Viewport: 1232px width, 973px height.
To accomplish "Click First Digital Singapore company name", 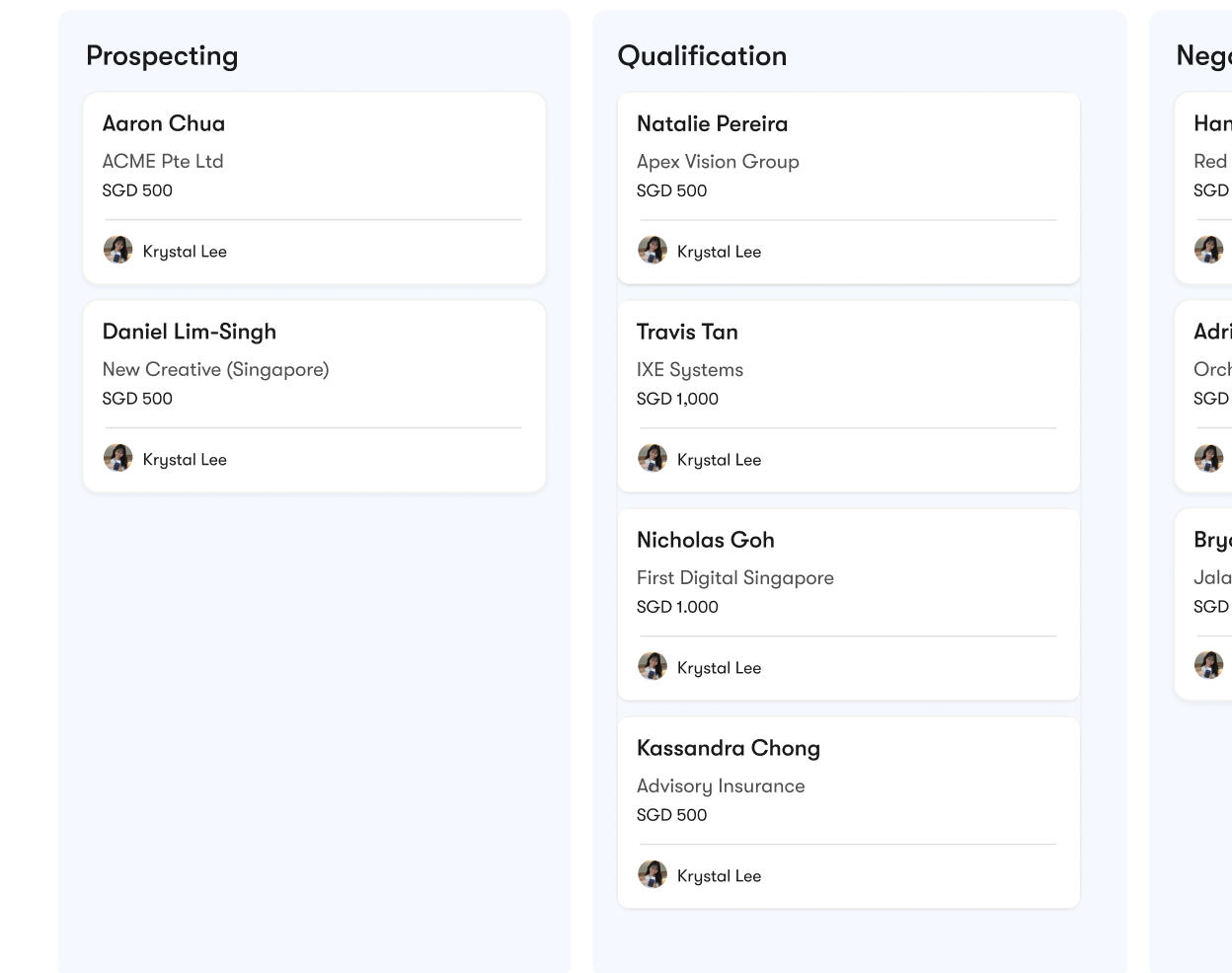I will pos(735,578).
